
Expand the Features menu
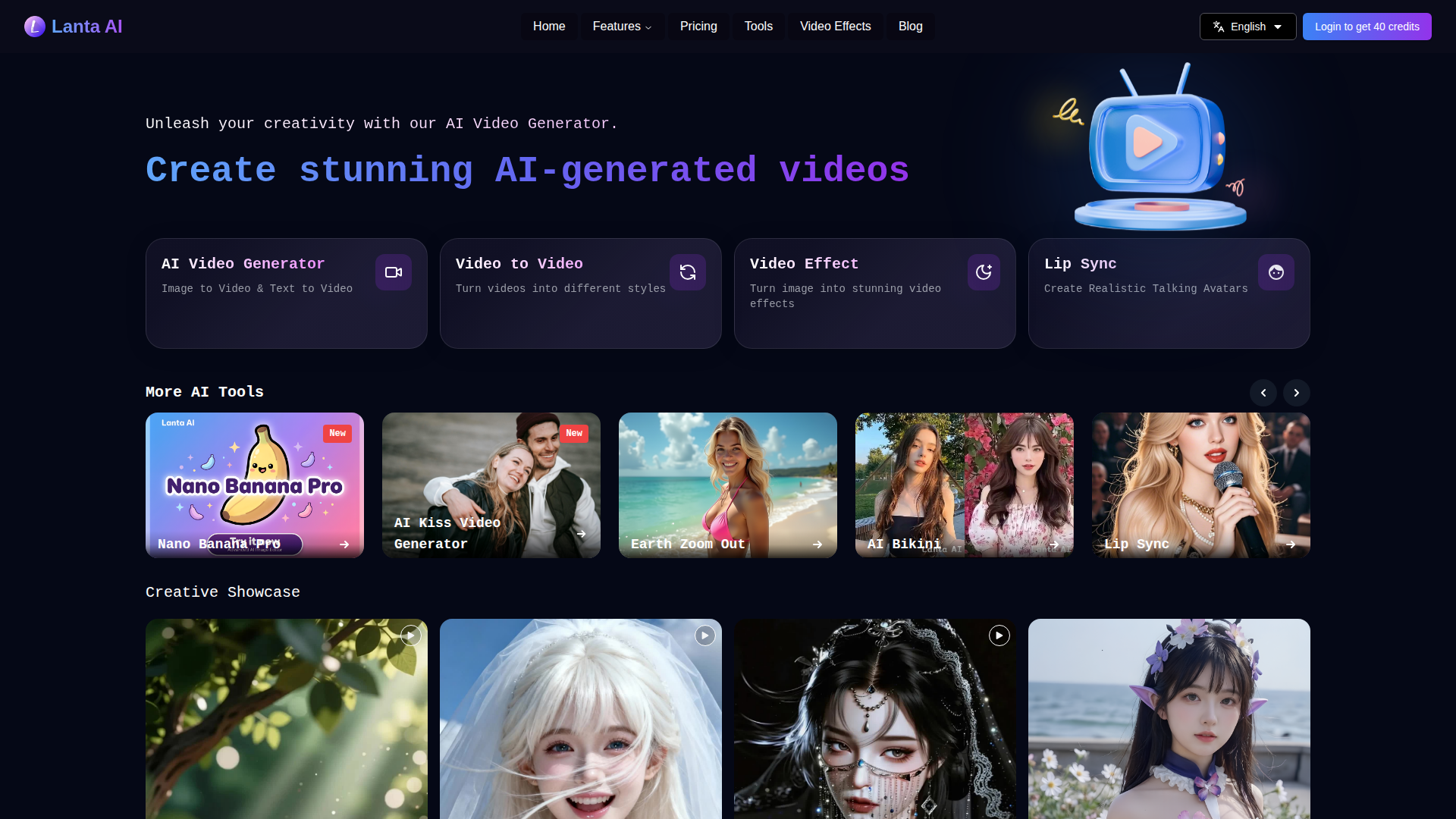pos(622,27)
